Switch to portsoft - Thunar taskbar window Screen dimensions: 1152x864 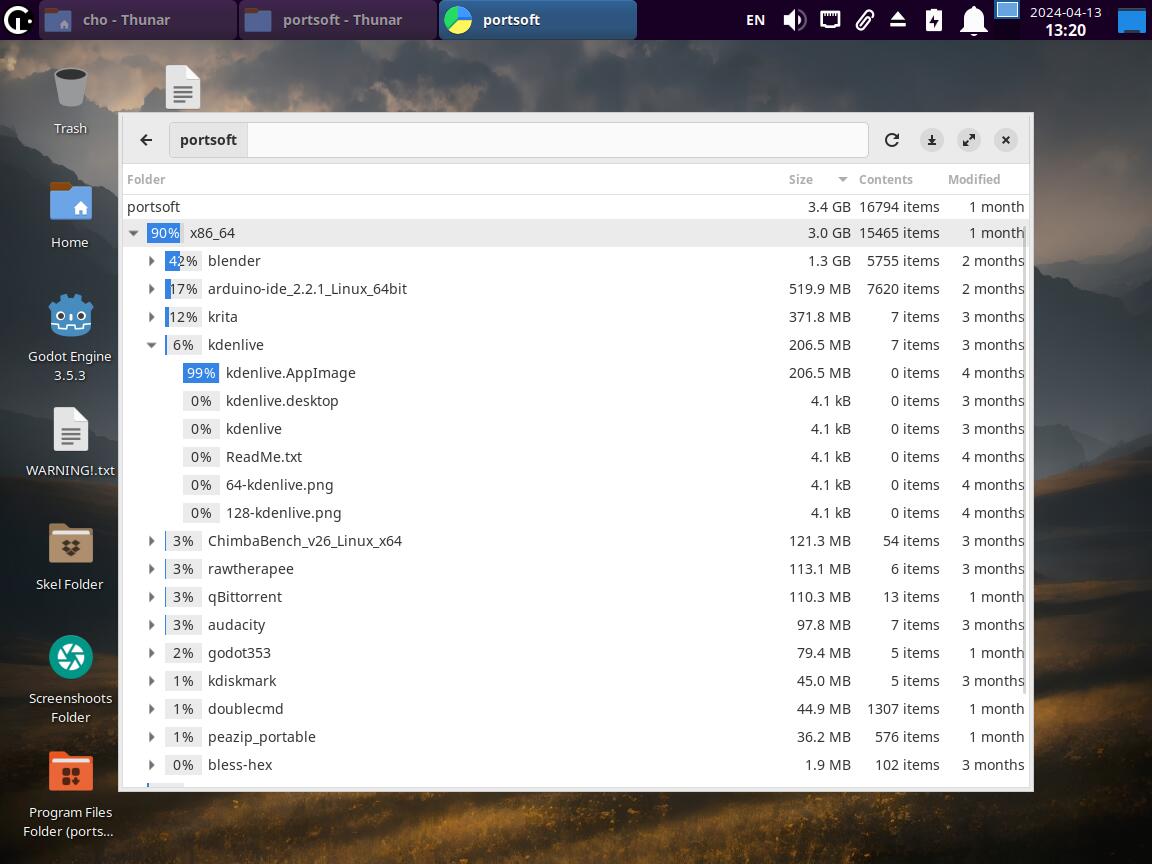(338, 20)
